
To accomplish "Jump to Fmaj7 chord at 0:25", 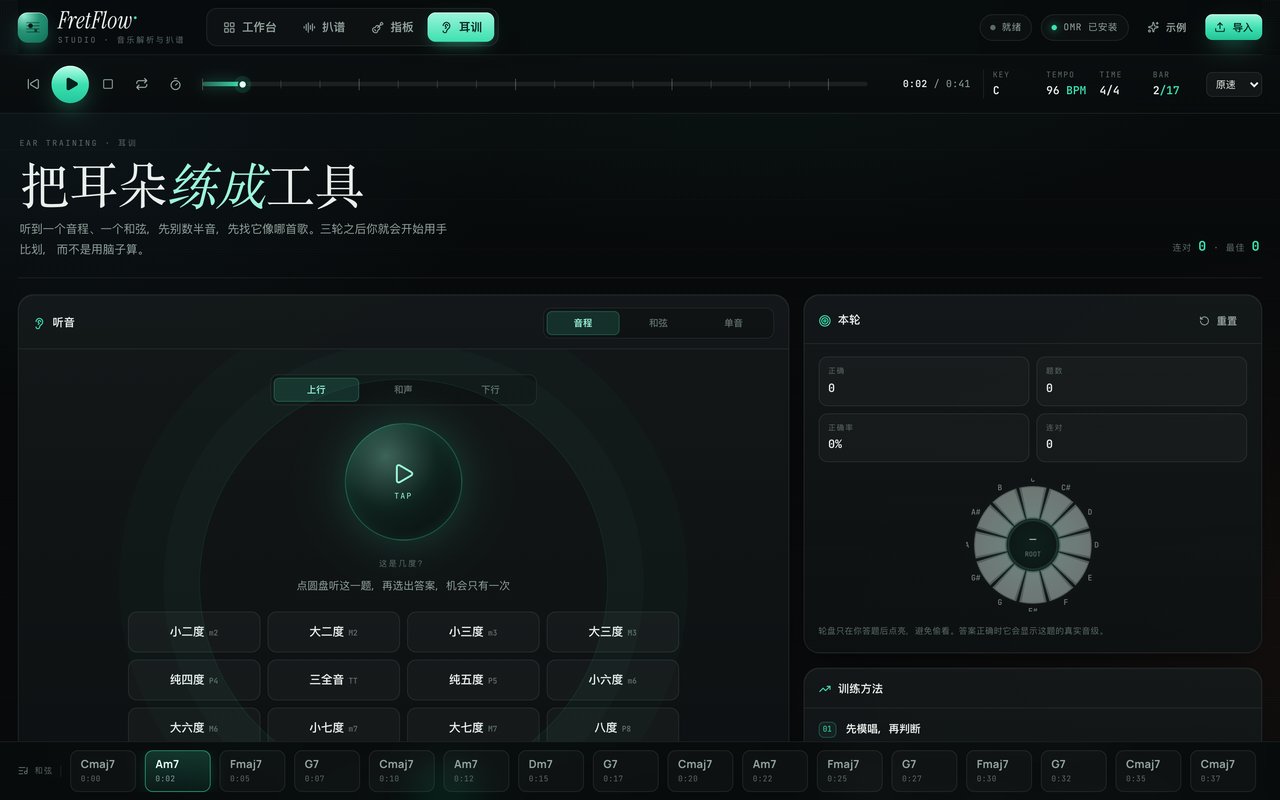I will click(850, 771).
